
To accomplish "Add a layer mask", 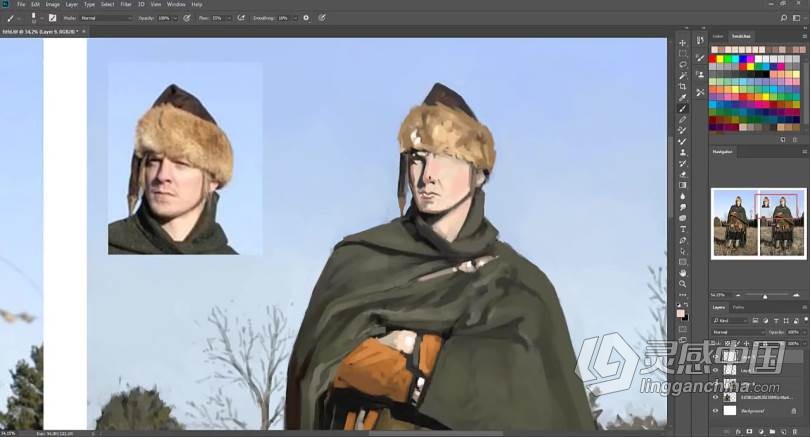I will pyautogui.click(x=749, y=431).
